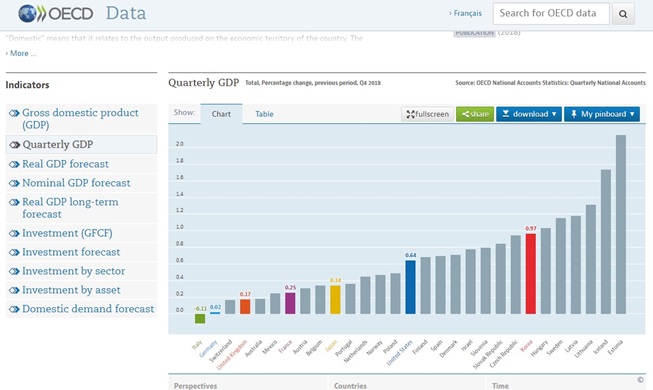Click the 0.97 value label
Image resolution: width=653 pixels, height=390 pixels.
[531, 228]
